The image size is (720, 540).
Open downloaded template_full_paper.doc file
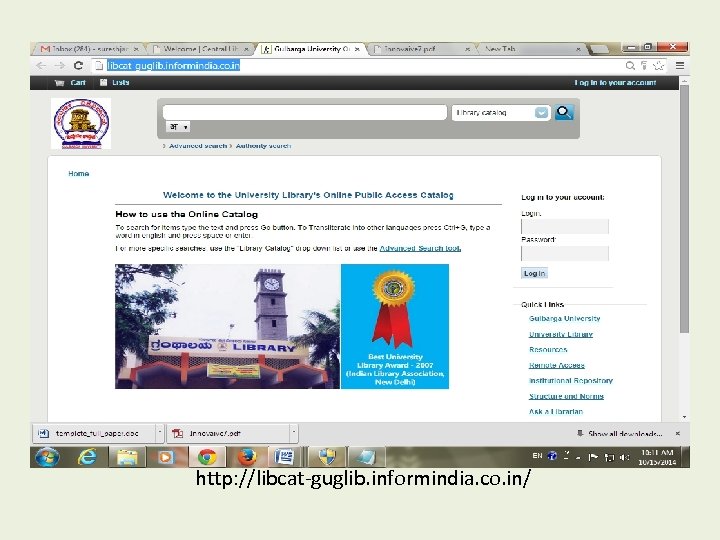[x=94, y=433]
